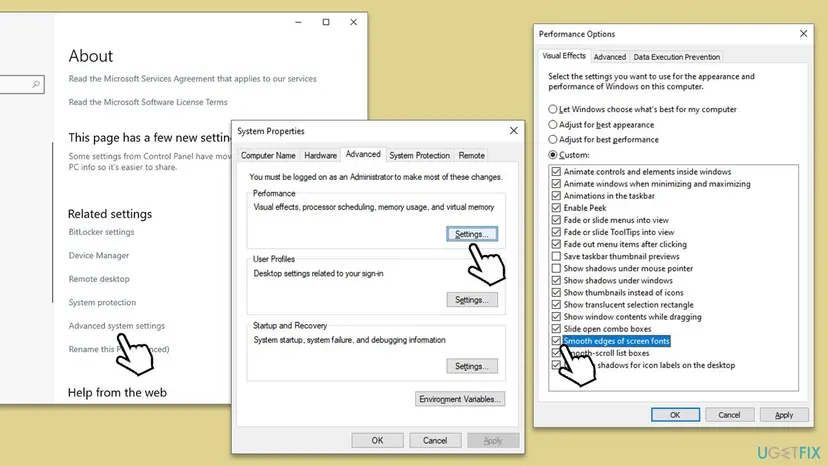Open the System Protection tab

420,155
